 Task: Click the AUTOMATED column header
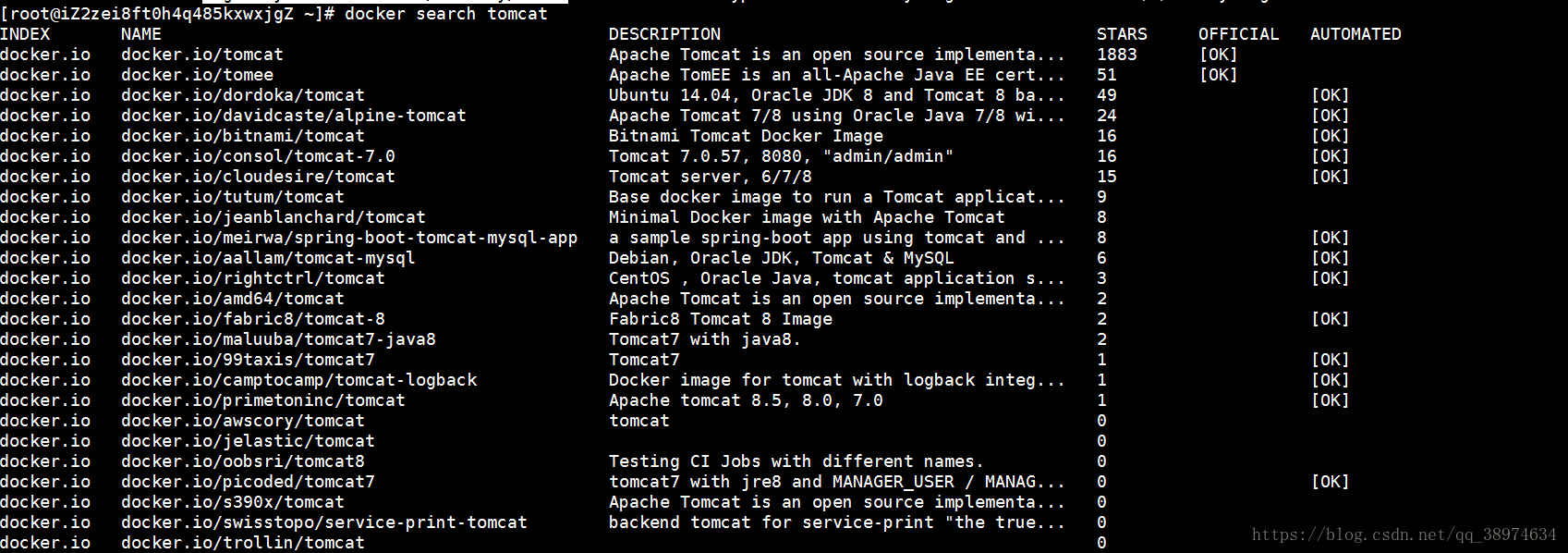pos(1355,34)
